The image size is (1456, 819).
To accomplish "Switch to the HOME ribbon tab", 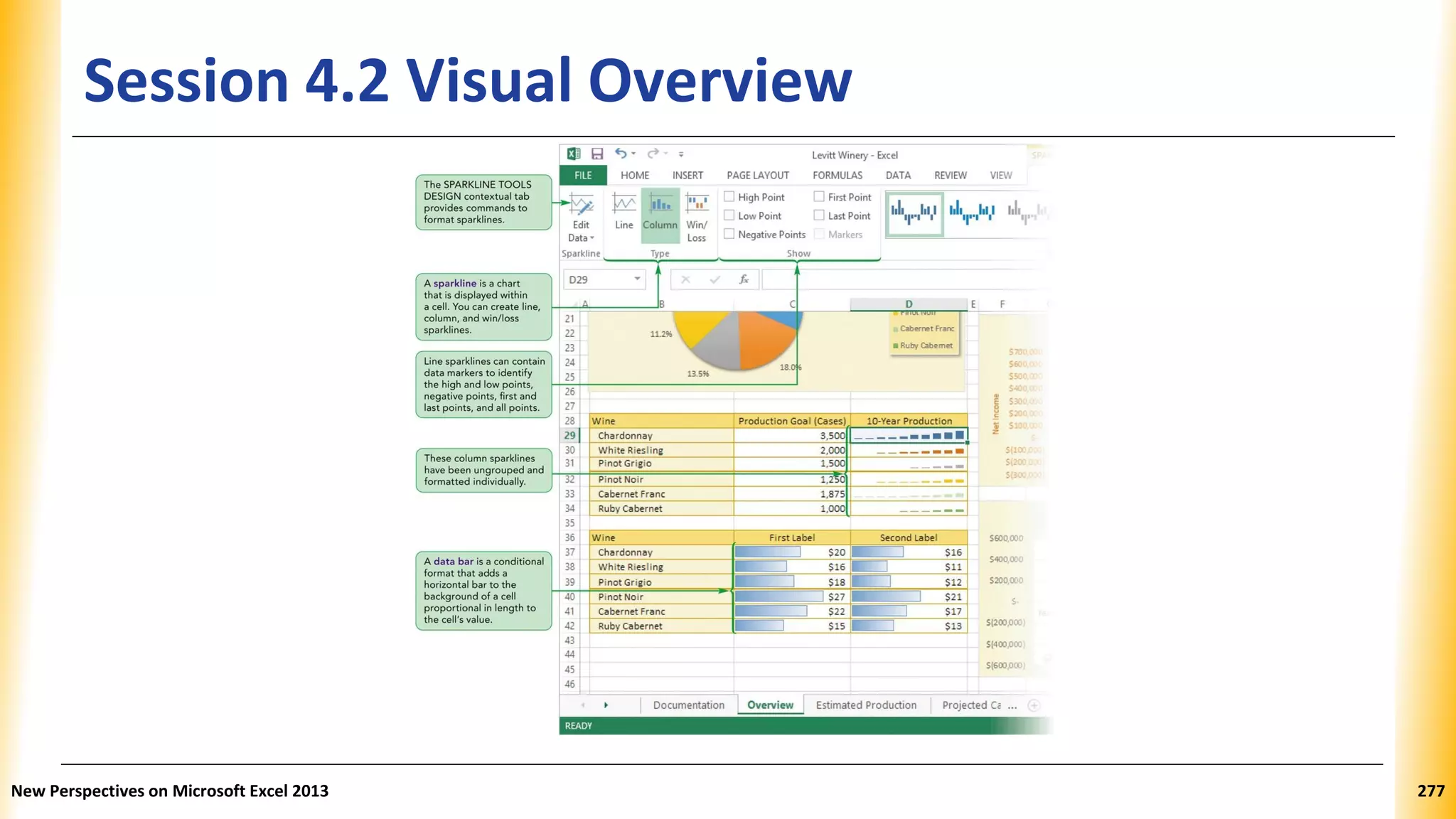I will (635, 175).
